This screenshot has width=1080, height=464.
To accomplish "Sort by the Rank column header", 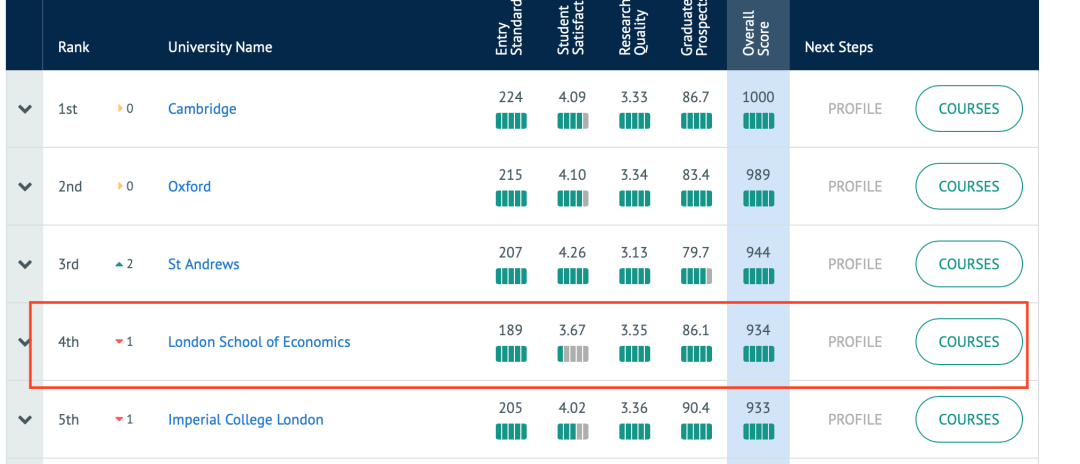I will (74, 48).
